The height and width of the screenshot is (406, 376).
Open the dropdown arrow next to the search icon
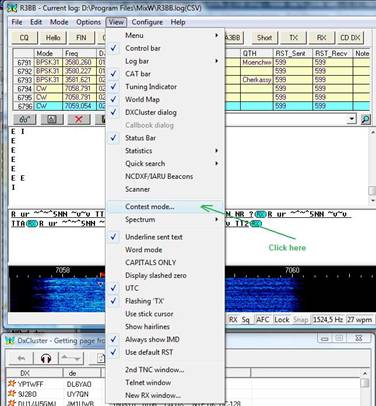351,119
